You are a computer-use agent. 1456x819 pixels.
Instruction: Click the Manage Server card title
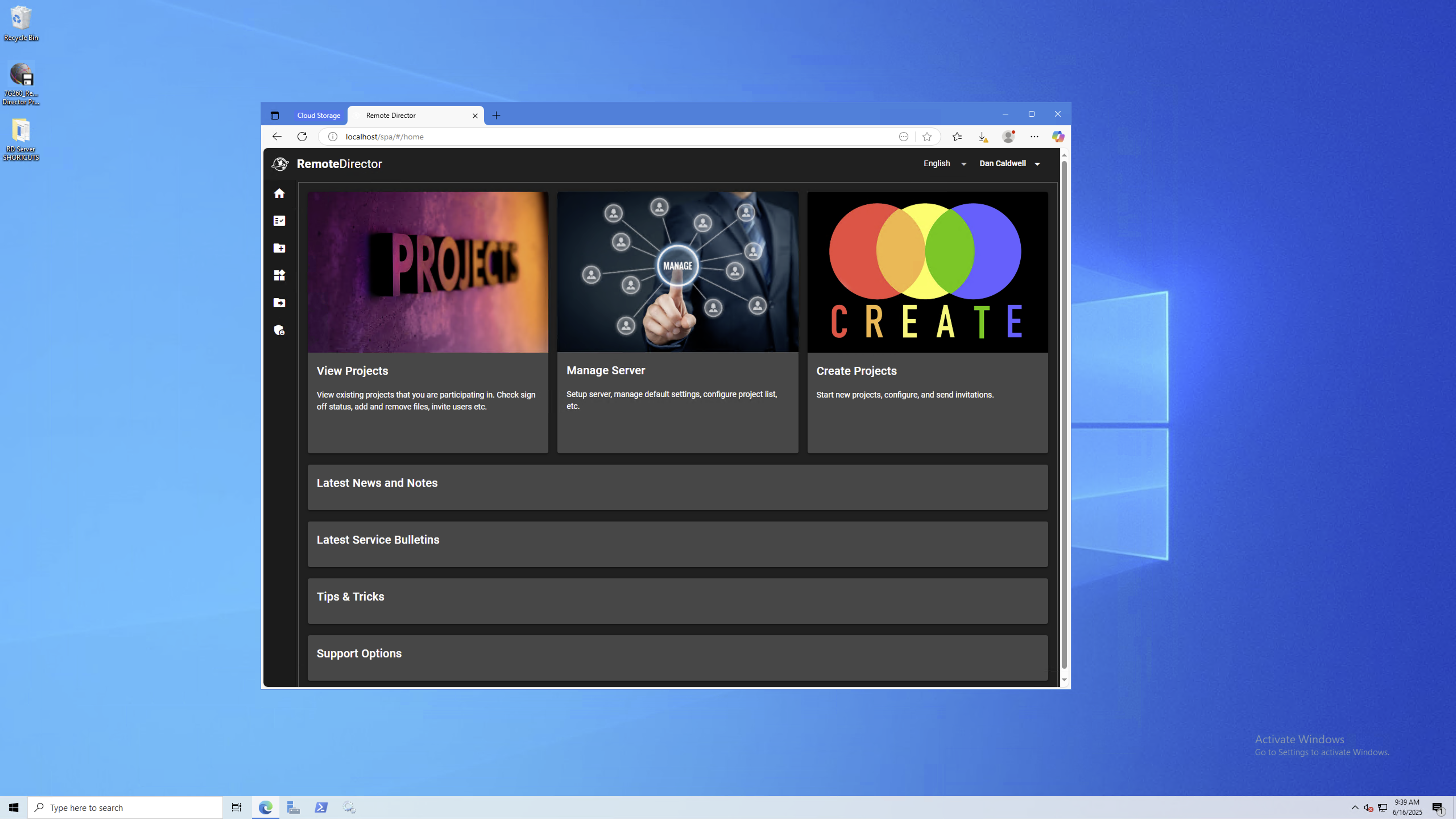coord(605,370)
